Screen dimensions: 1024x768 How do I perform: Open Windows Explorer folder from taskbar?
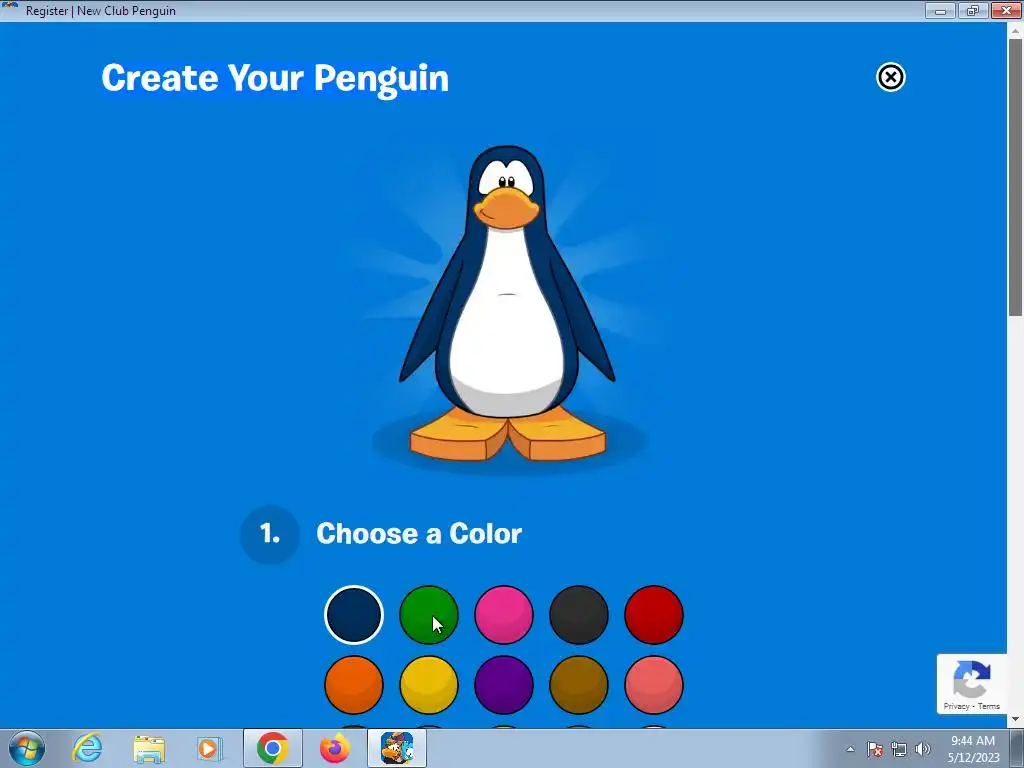[149, 748]
